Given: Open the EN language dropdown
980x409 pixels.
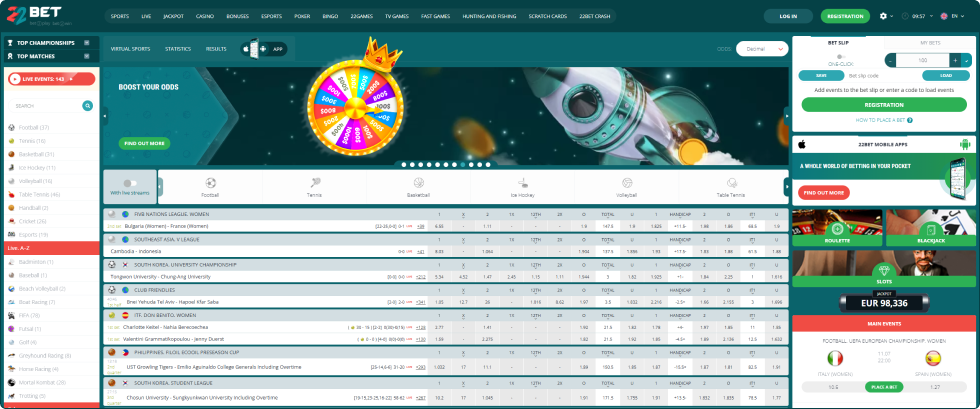Looking at the screenshot, I should point(952,16).
